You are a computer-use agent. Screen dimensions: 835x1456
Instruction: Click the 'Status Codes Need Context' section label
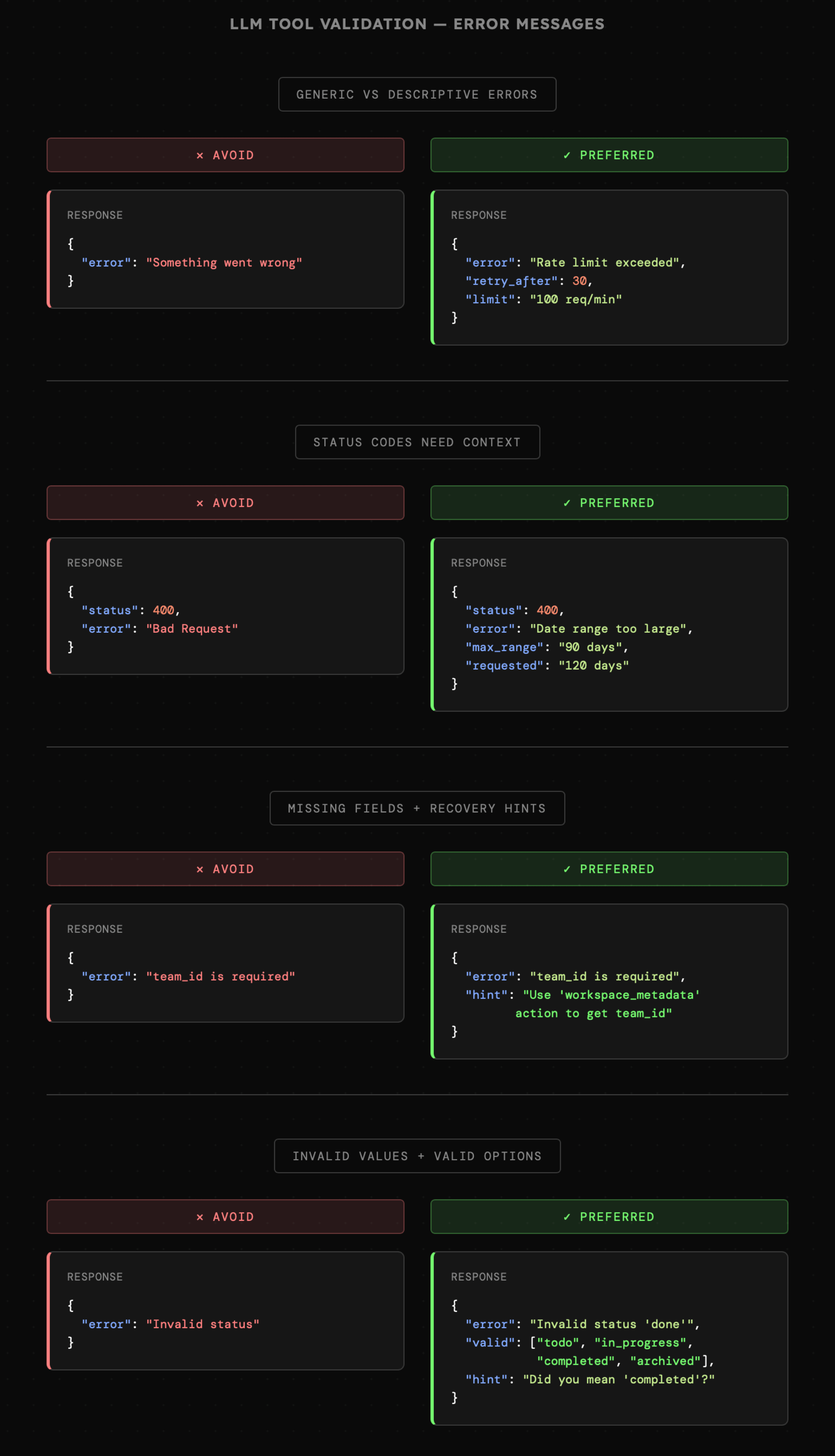click(417, 442)
